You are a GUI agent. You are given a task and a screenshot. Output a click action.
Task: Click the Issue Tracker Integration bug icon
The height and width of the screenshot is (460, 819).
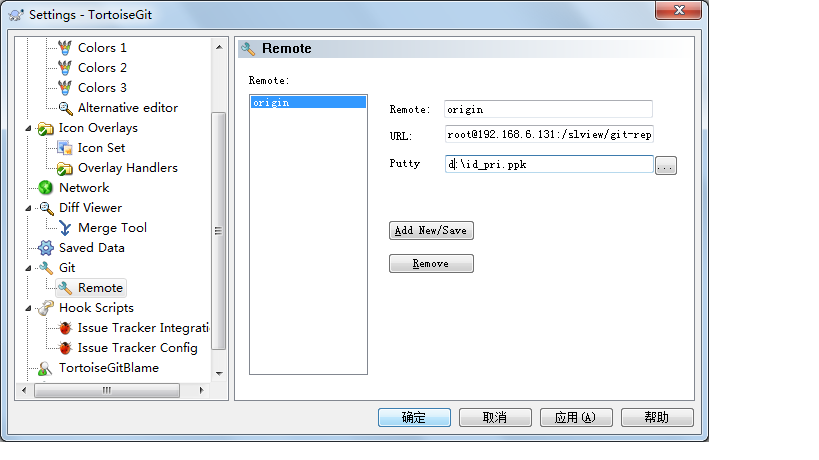click(65, 328)
